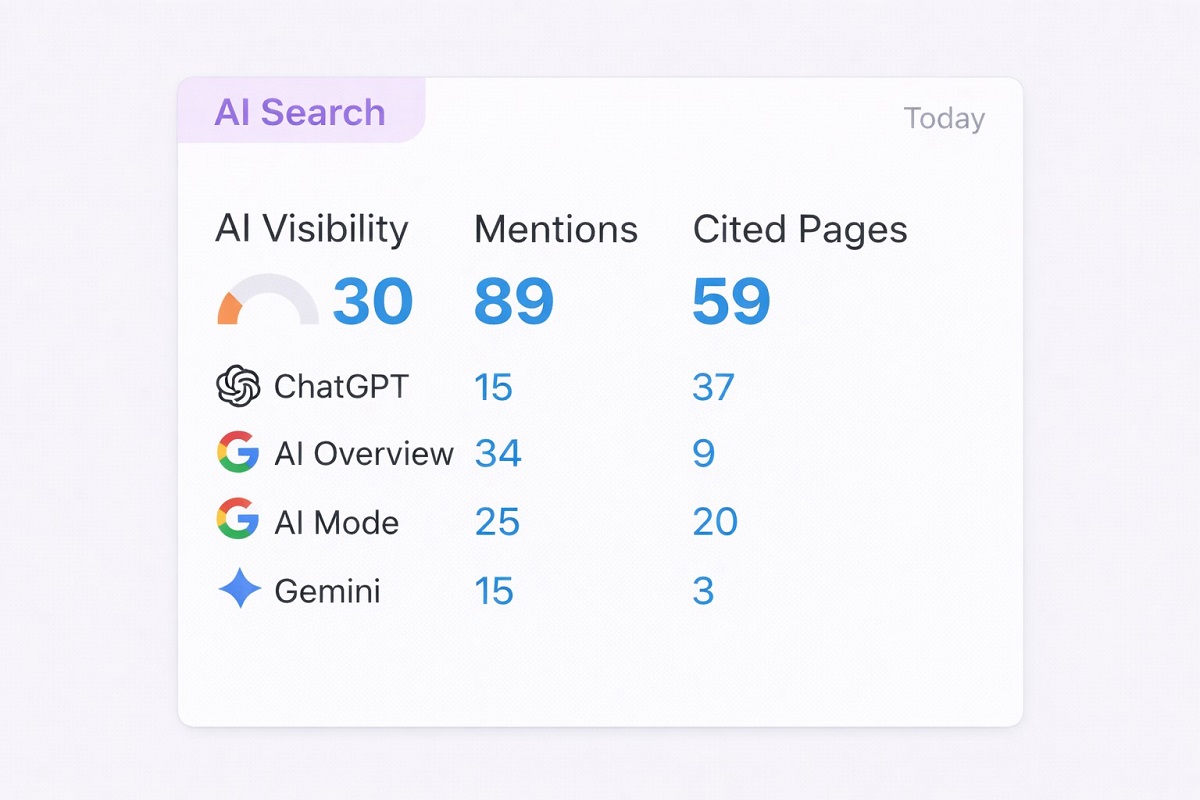
Task: Click the AI Visibility score 30
Action: (372, 301)
